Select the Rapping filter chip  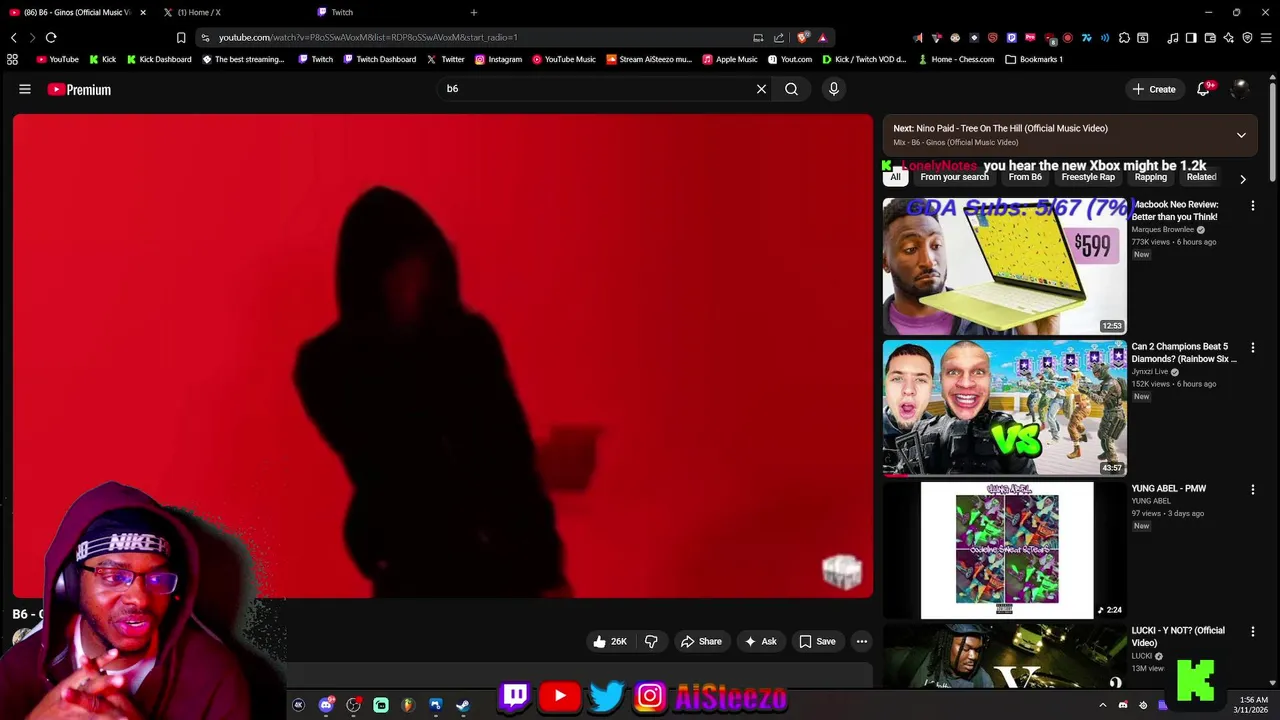1150,177
